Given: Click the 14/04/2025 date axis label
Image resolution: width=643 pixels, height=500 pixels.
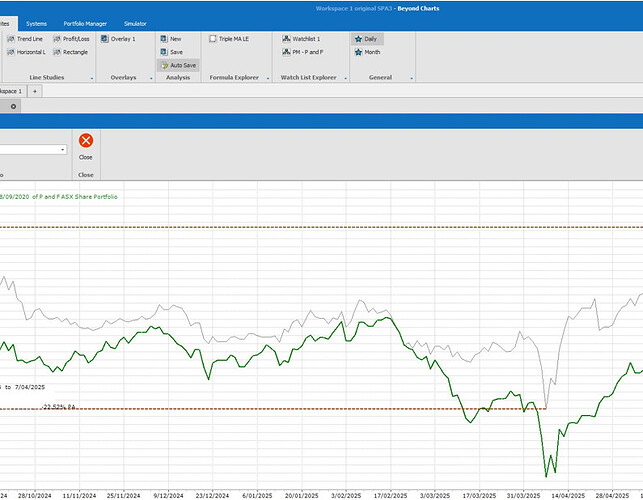Looking at the screenshot, I should pos(568,495).
